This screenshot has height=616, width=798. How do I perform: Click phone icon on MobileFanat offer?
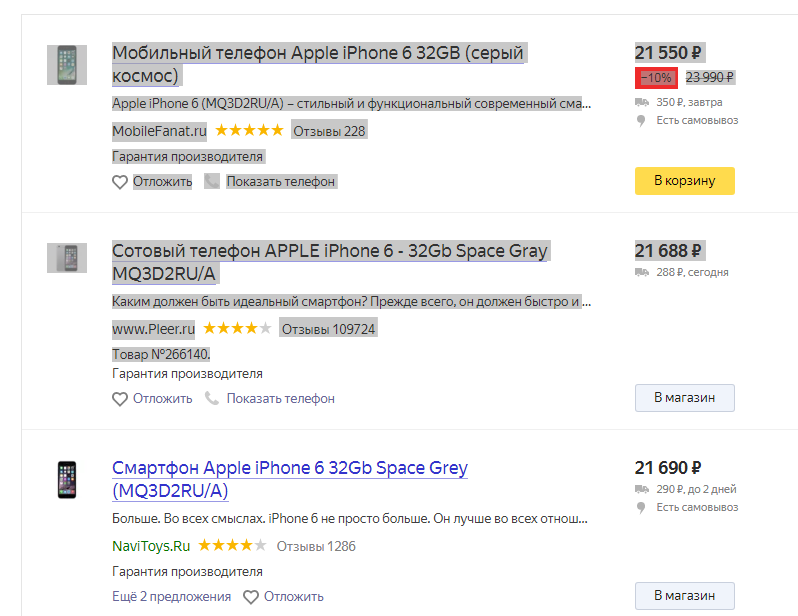pyautogui.click(x=212, y=181)
